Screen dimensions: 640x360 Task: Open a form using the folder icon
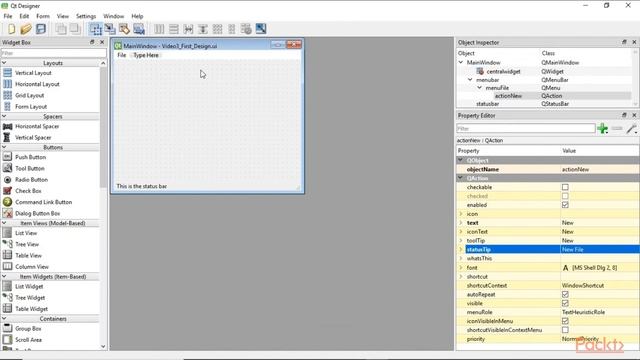coord(26,29)
